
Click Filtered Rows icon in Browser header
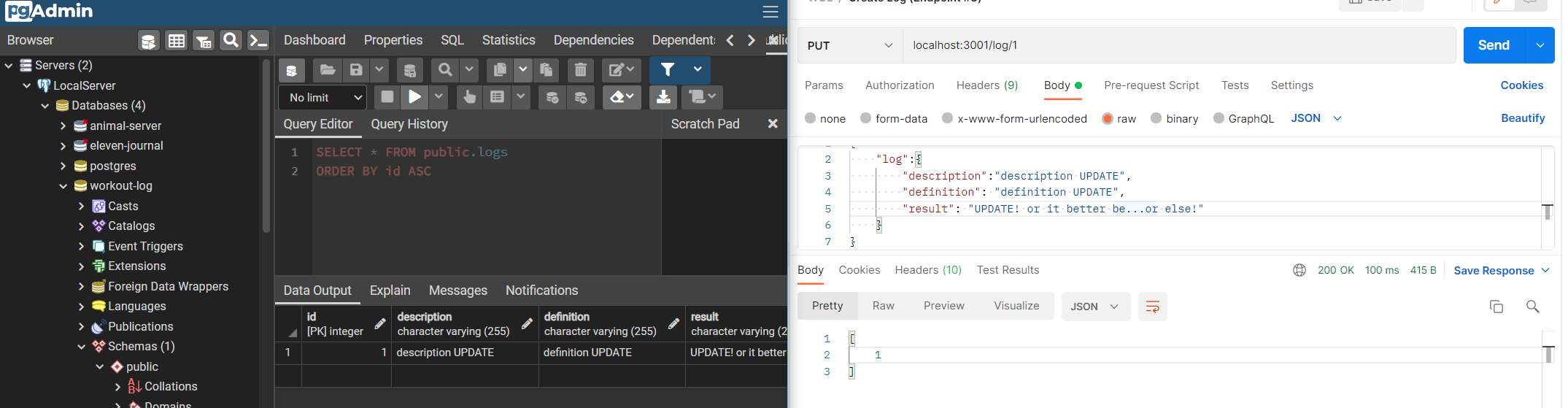click(204, 41)
